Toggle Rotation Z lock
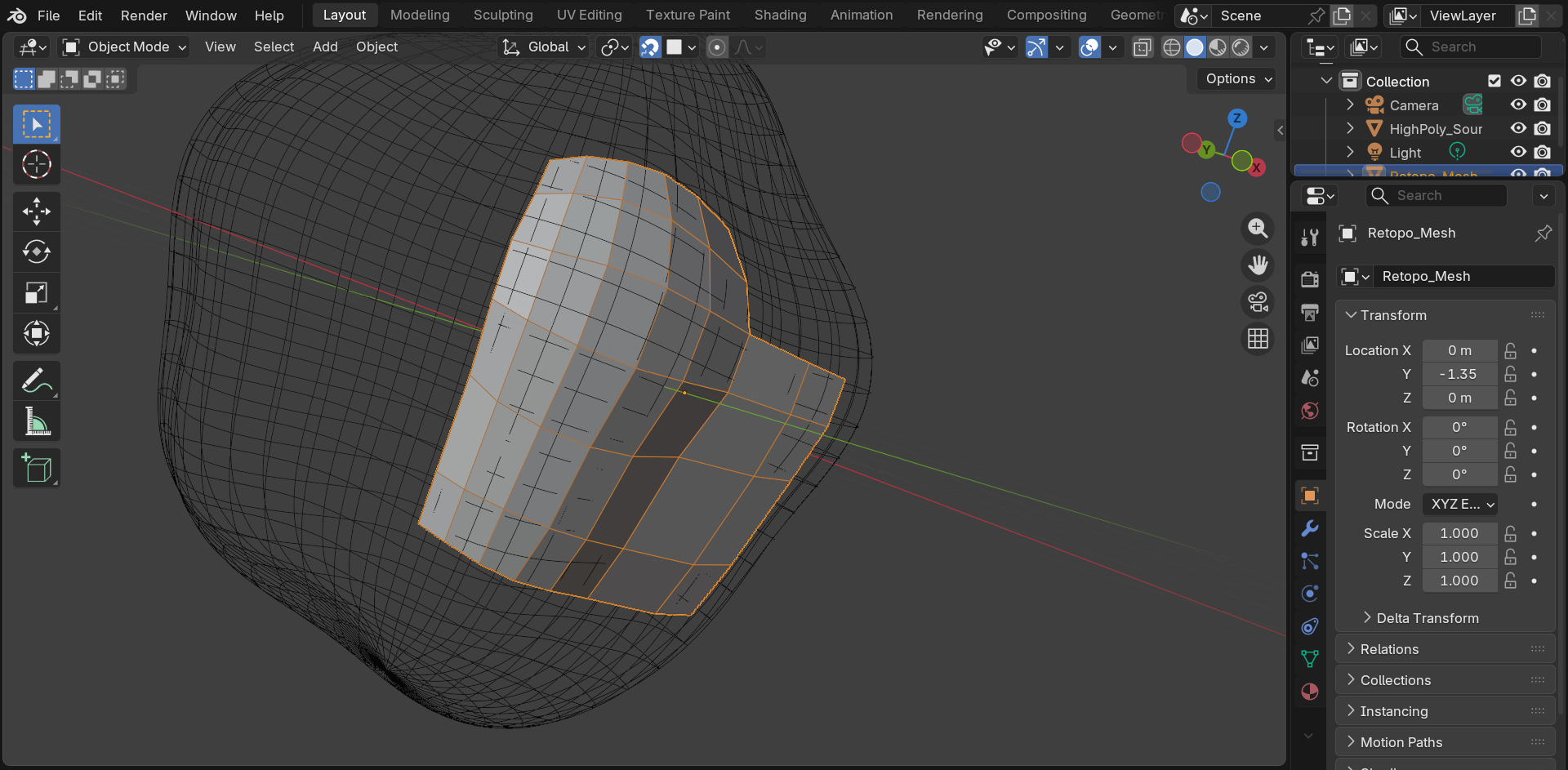The height and width of the screenshot is (770, 1568). click(1510, 474)
